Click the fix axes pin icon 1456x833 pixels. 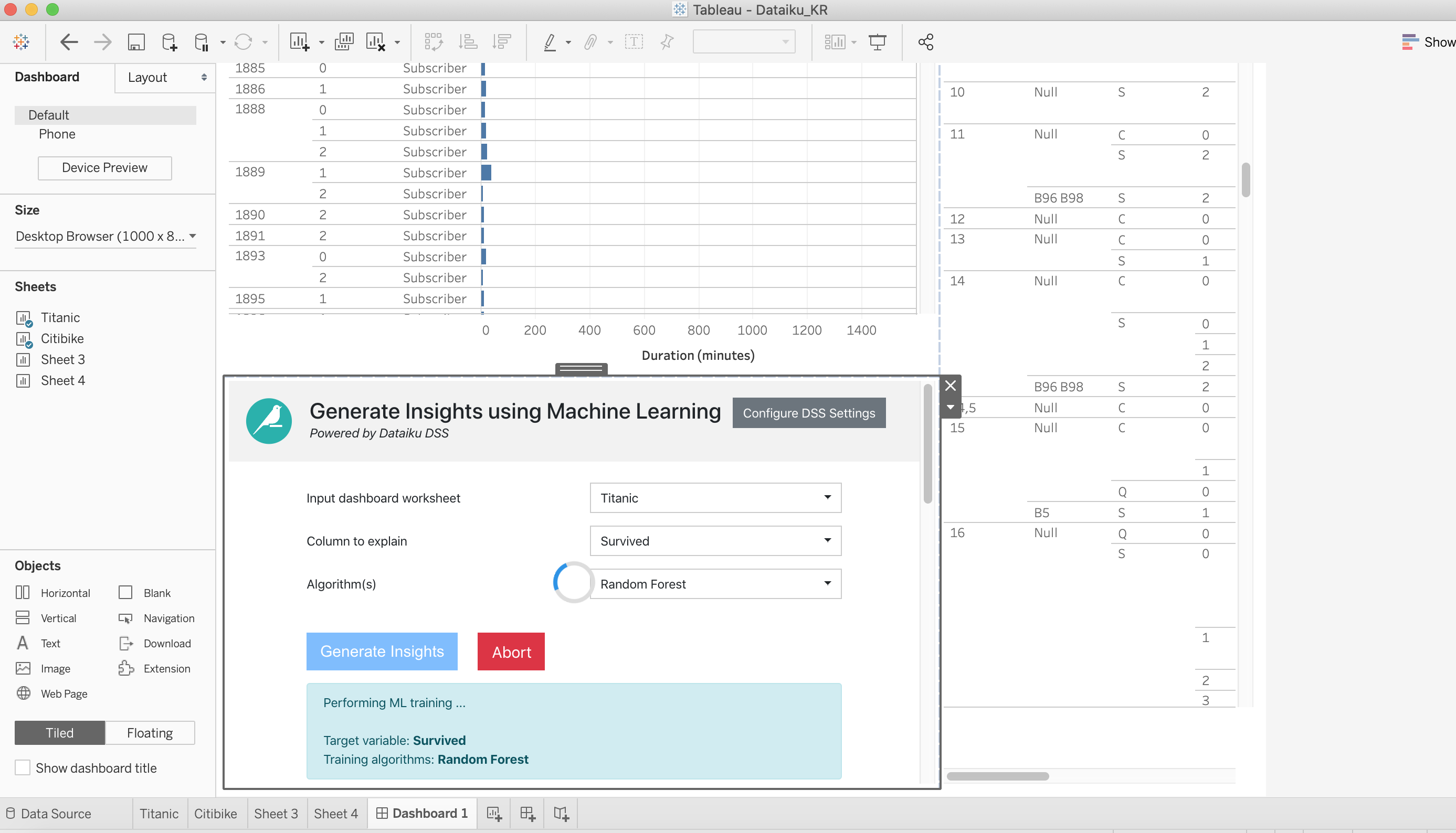pos(667,42)
